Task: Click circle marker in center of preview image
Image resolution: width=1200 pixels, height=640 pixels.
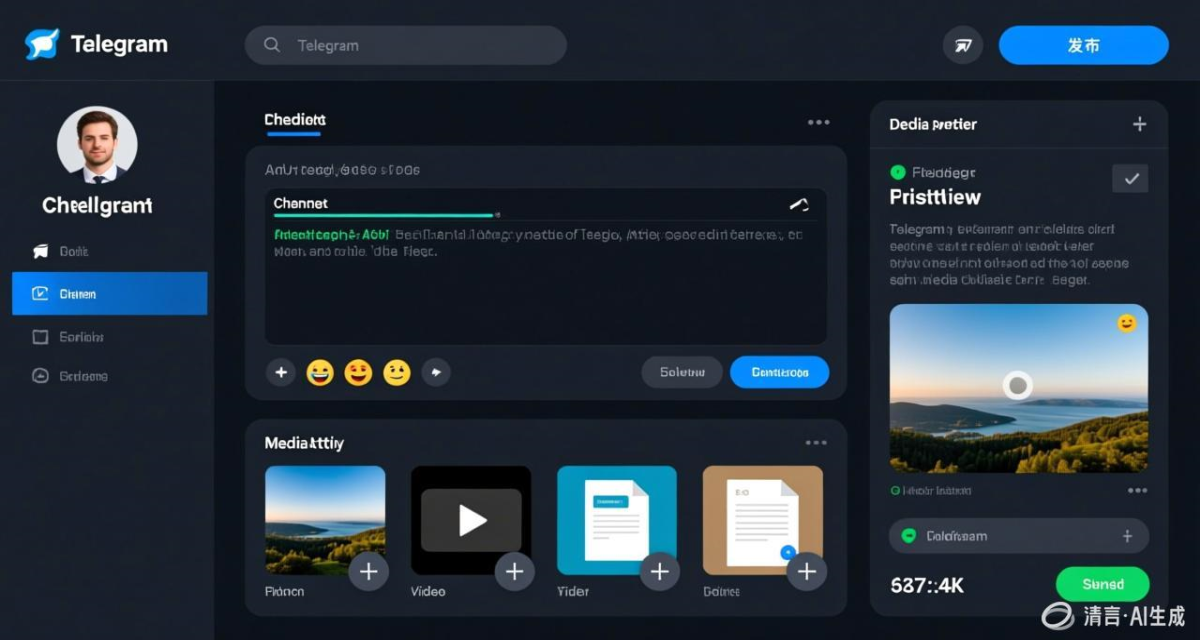Action: [1018, 385]
